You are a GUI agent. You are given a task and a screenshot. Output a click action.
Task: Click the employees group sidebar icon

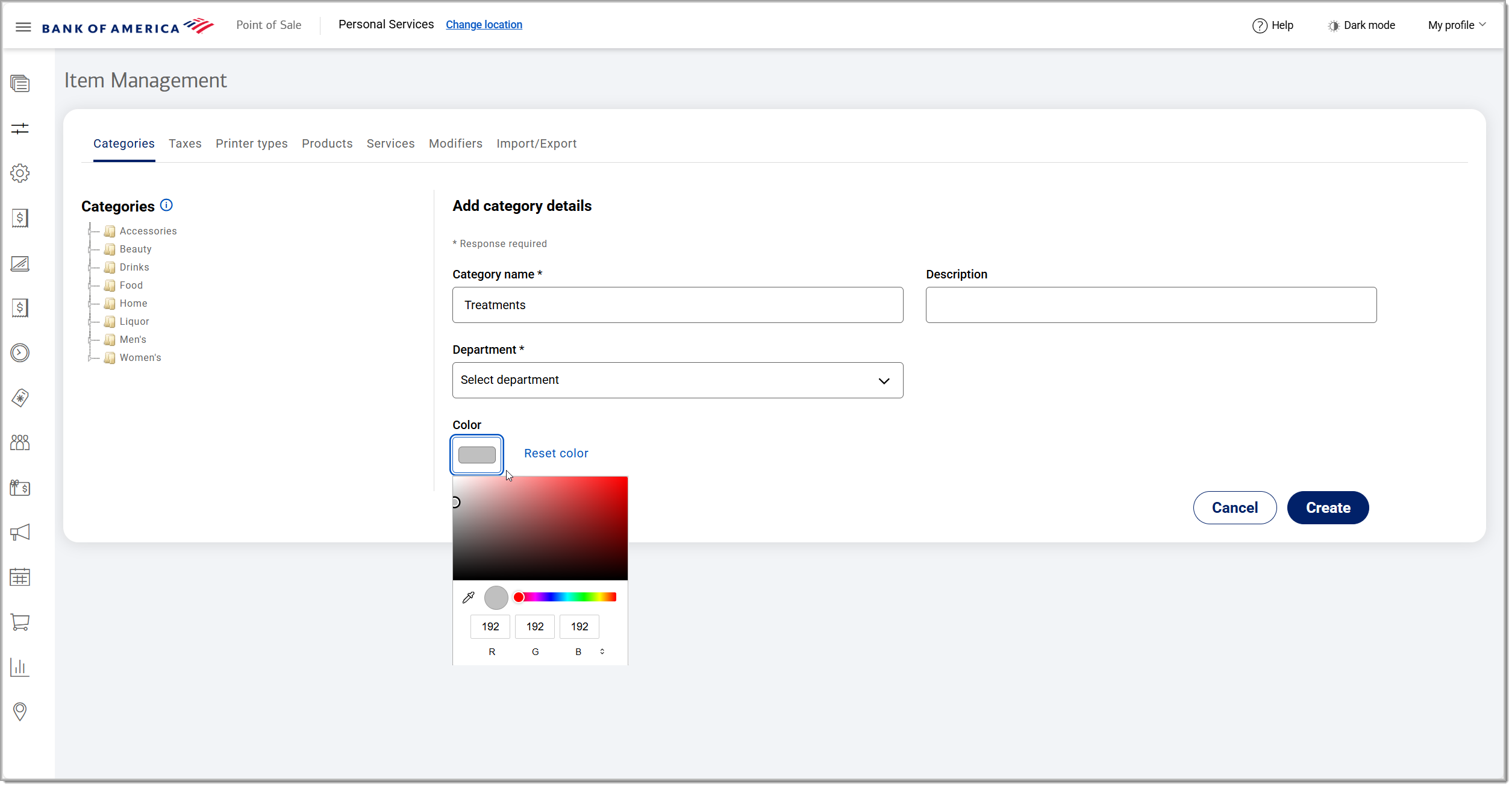[20, 443]
